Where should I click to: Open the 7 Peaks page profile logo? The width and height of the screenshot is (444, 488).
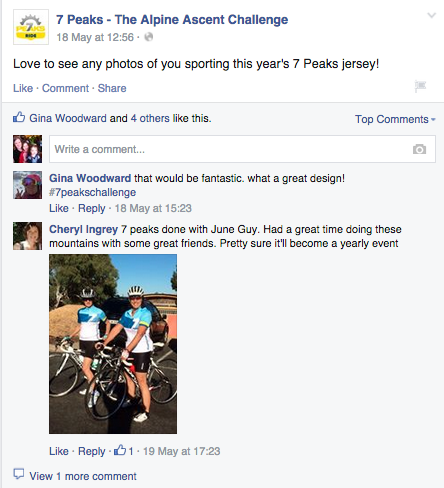pos(31,27)
